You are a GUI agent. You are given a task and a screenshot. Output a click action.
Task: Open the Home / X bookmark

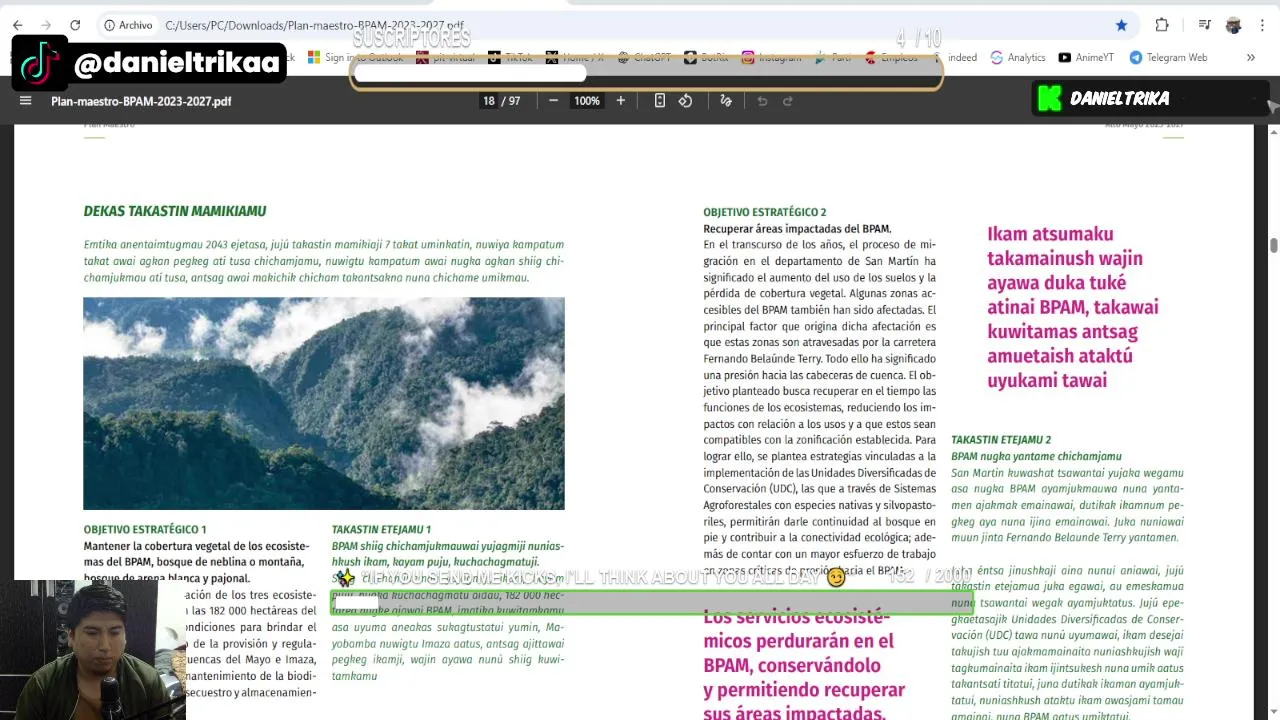tap(575, 57)
